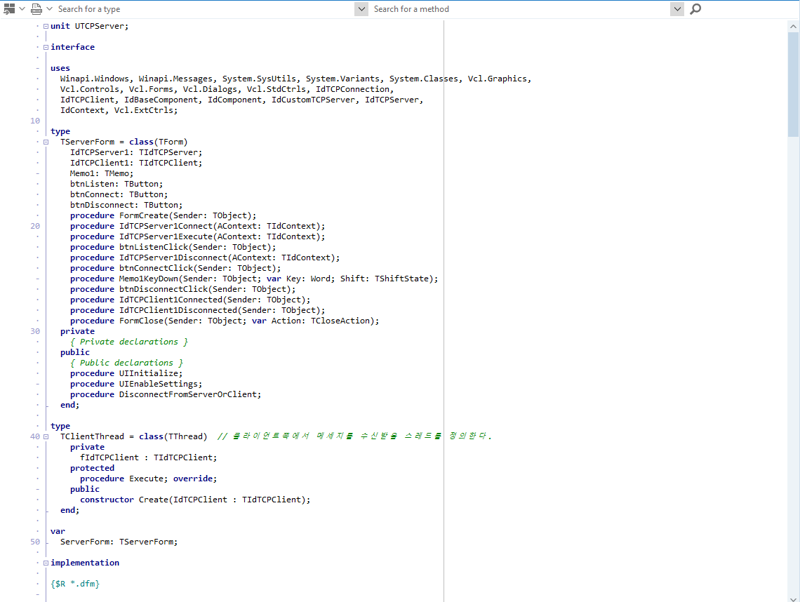Click the FormCreate procedure declaration
This screenshot has height=602, width=800.
(163, 216)
